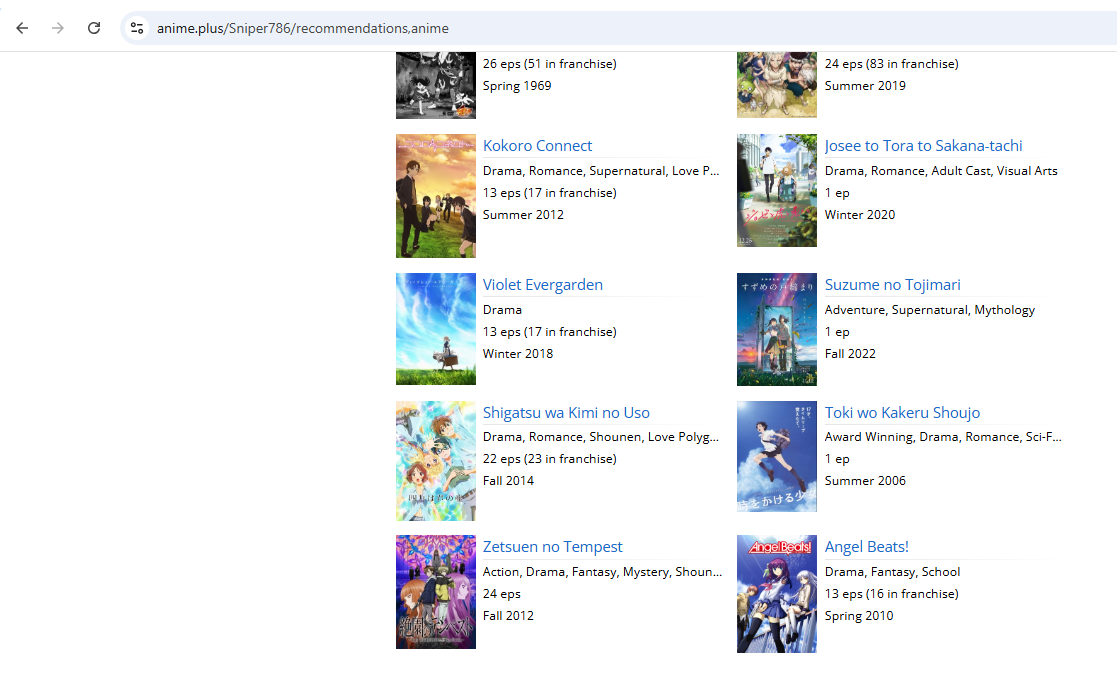Select the text "Adventure, Supernatural, Mythology"
This screenshot has height=683, width=1117.
[x=930, y=310]
